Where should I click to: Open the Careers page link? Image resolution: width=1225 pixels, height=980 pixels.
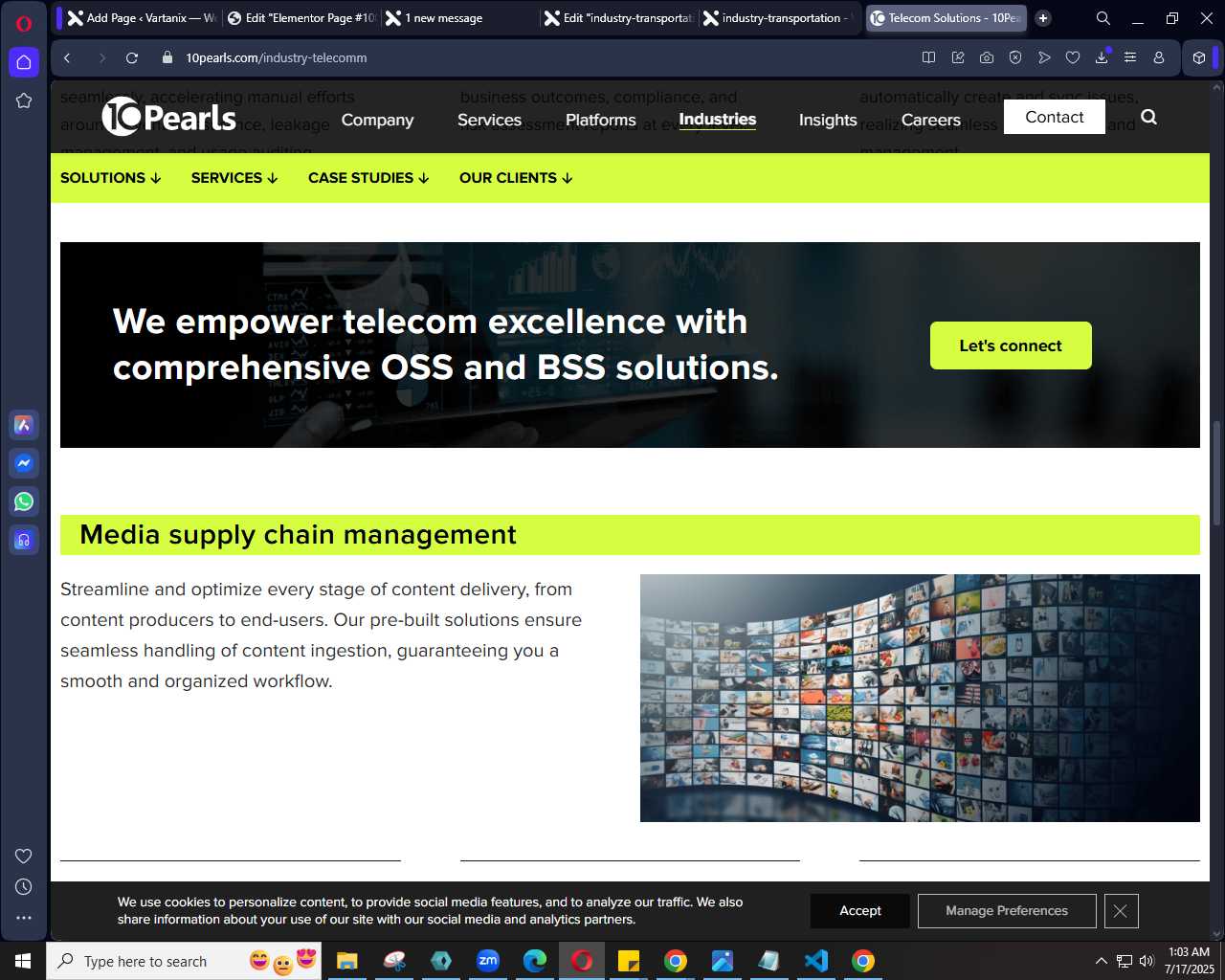tap(930, 120)
